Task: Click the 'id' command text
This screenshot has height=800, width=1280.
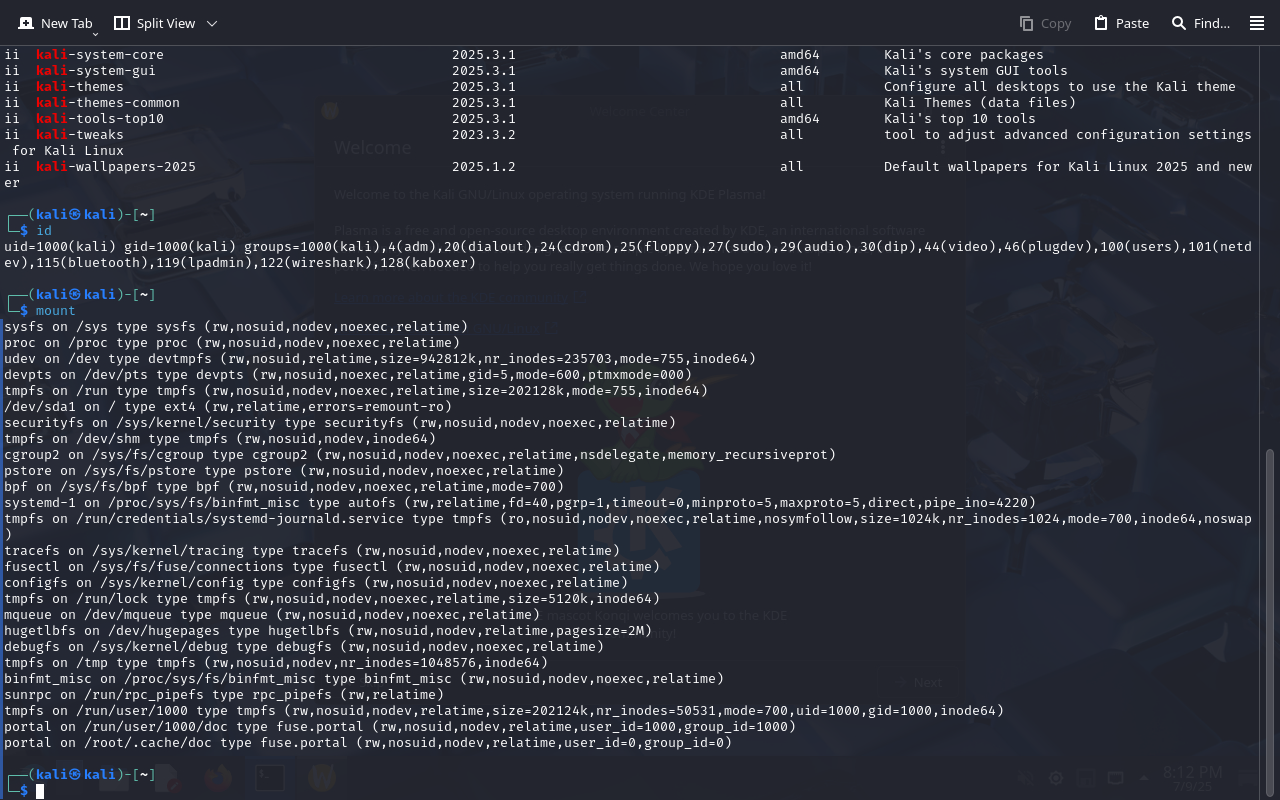Action: pos(44,231)
